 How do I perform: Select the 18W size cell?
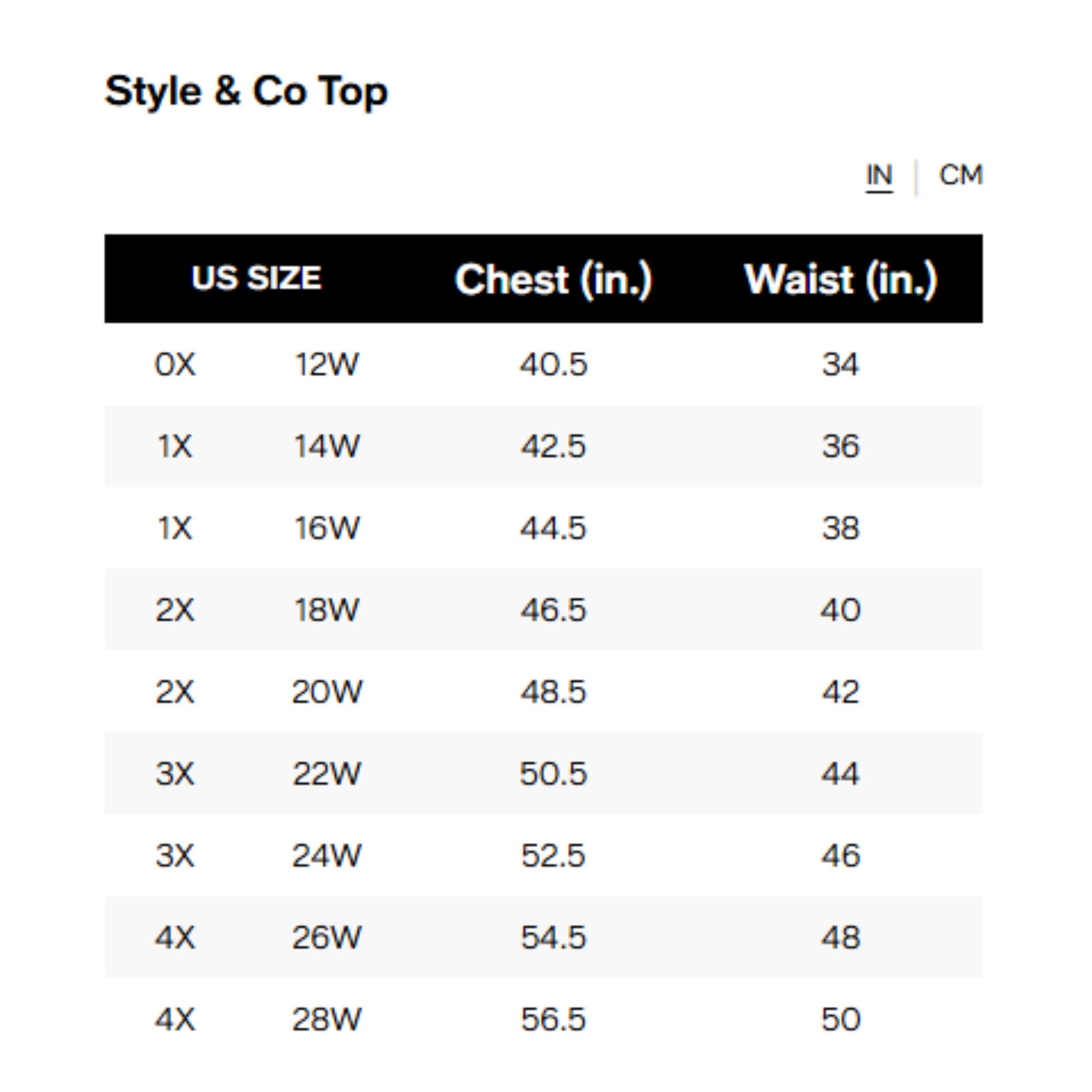(x=327, y=610)
